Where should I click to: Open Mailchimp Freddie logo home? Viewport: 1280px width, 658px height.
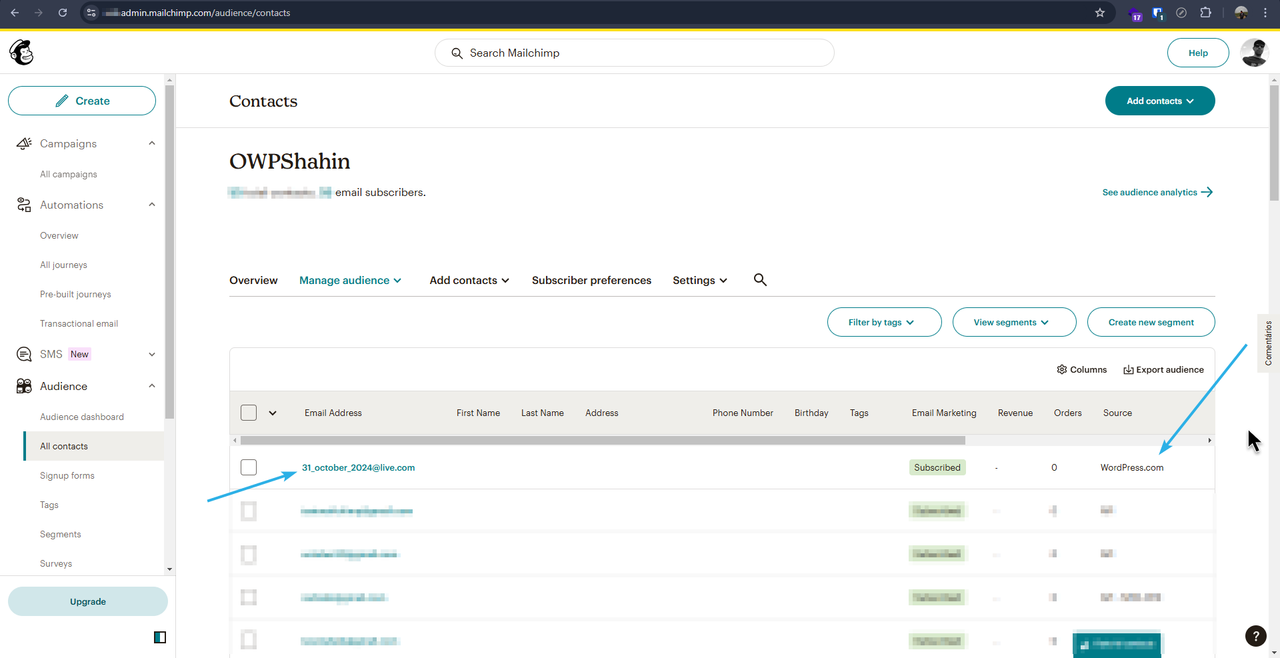tap(21, 53)
